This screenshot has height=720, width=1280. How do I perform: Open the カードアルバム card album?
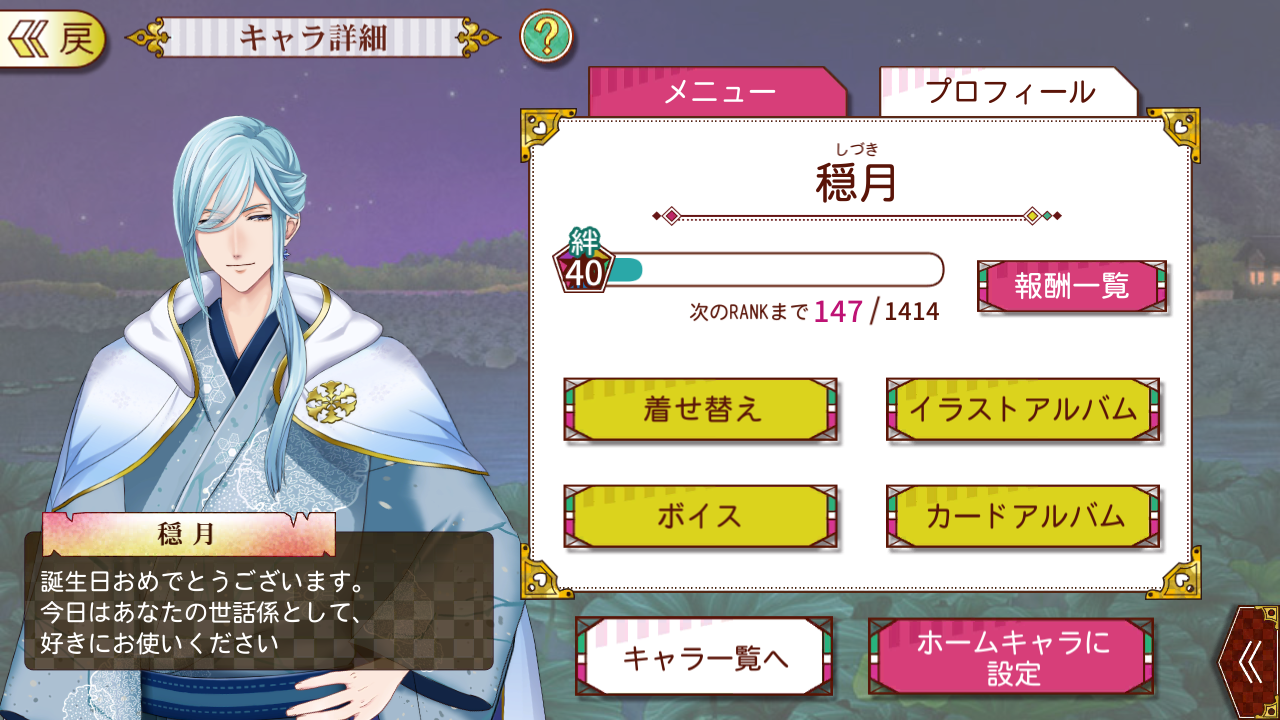(1023, 516)
